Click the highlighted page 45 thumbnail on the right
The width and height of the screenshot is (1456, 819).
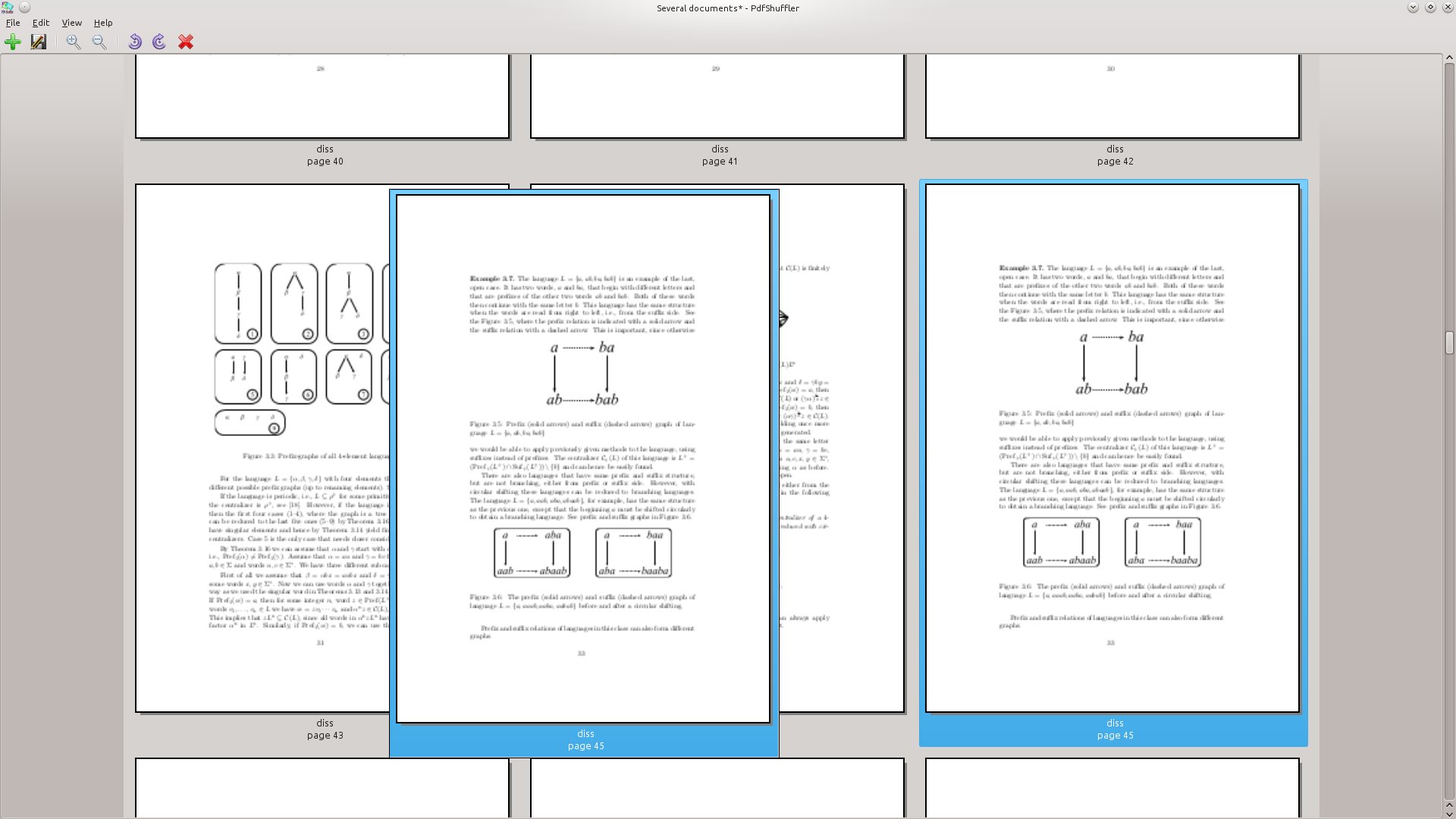point(1112,447)
